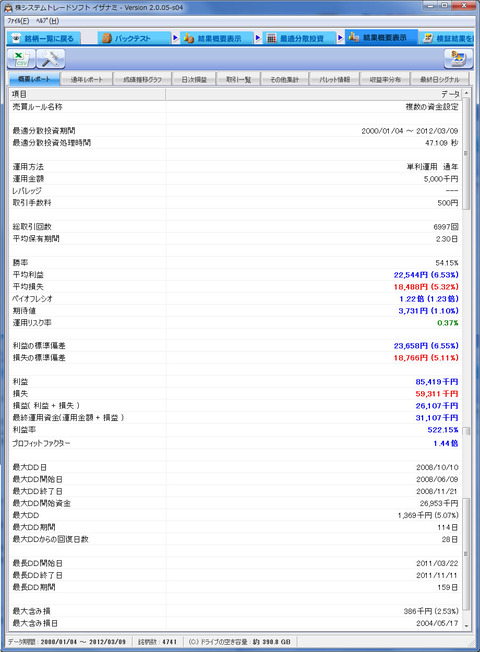Go back via 銘柄一覧に戻る

click(x=44, y=38)
